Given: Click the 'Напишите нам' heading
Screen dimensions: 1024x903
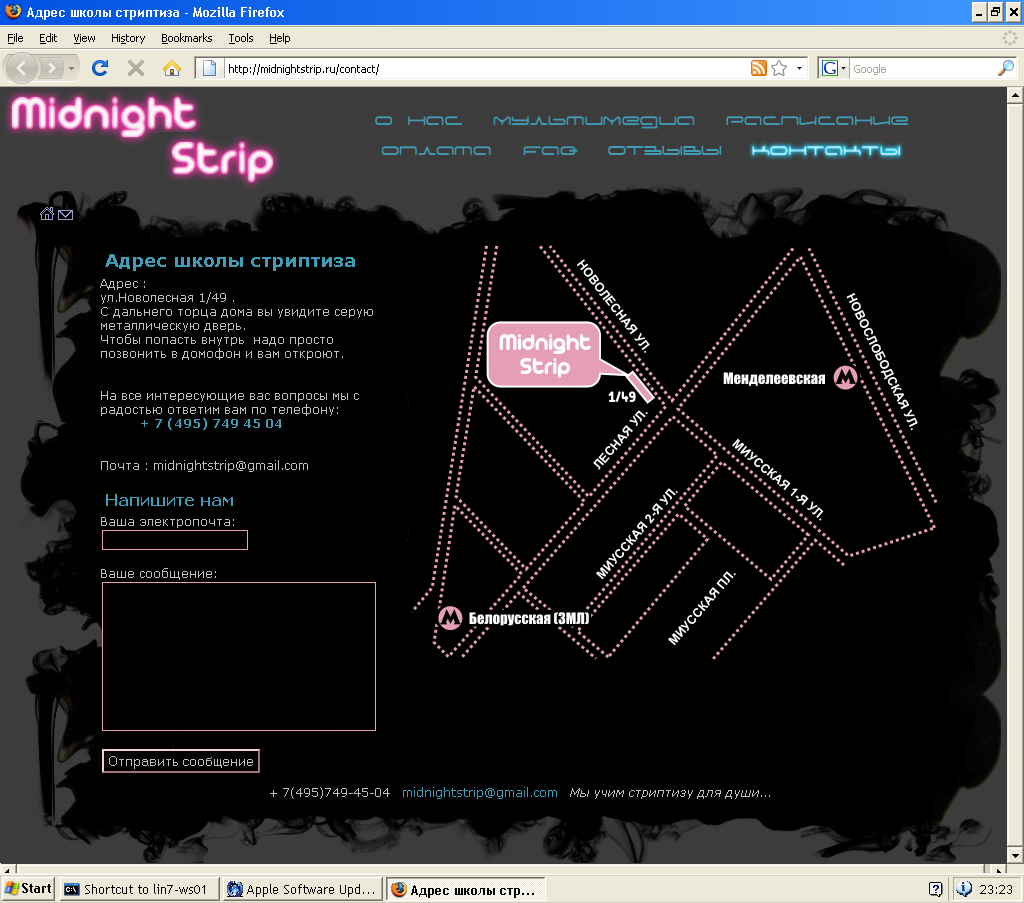Looking at the screenshot, I should (169, 500).
